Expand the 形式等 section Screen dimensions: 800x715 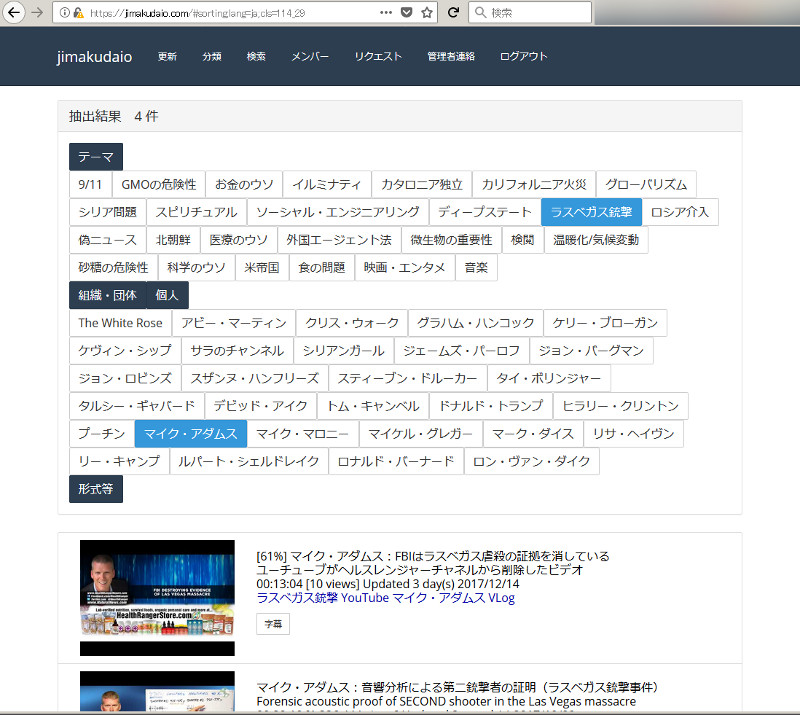click(x=96, y=489)
